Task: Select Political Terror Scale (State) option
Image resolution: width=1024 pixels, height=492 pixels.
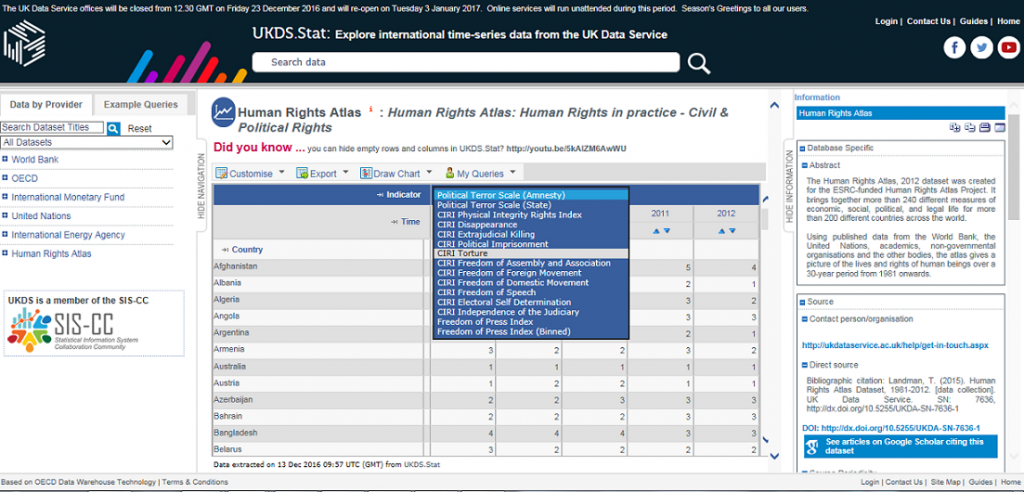Action: [x=531, y=205]
